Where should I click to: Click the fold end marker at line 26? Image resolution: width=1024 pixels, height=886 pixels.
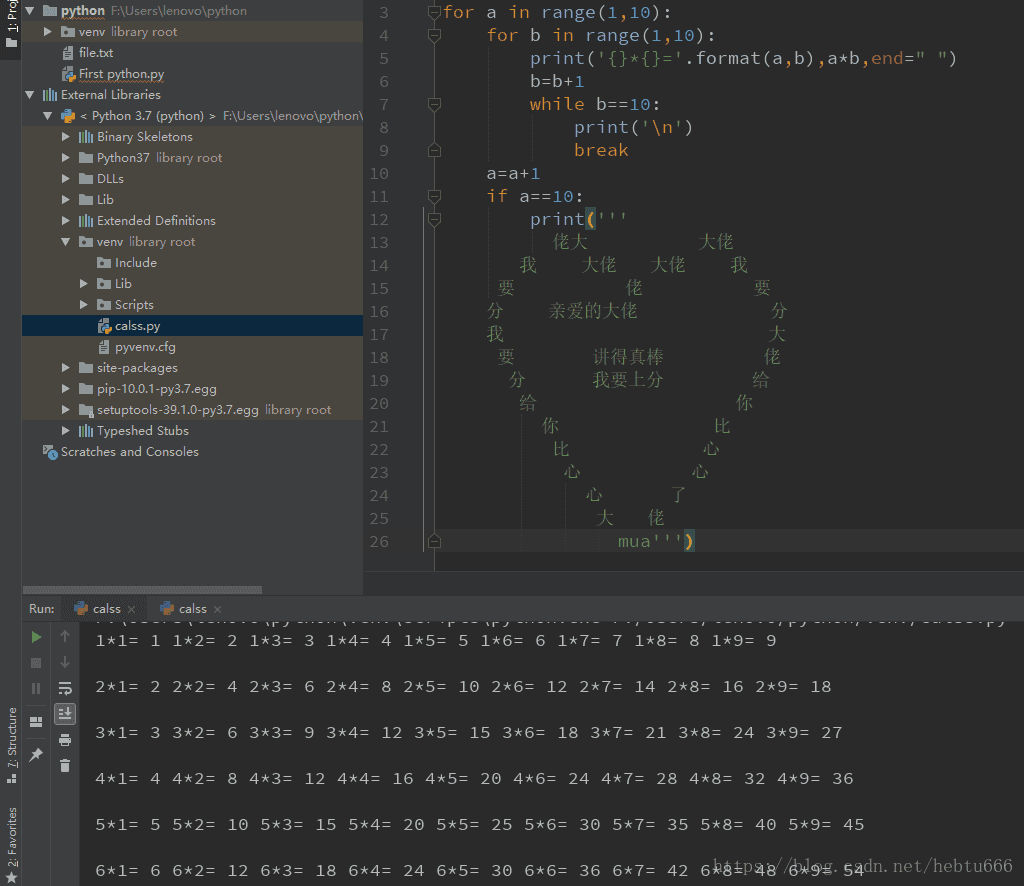coord(434,541)
